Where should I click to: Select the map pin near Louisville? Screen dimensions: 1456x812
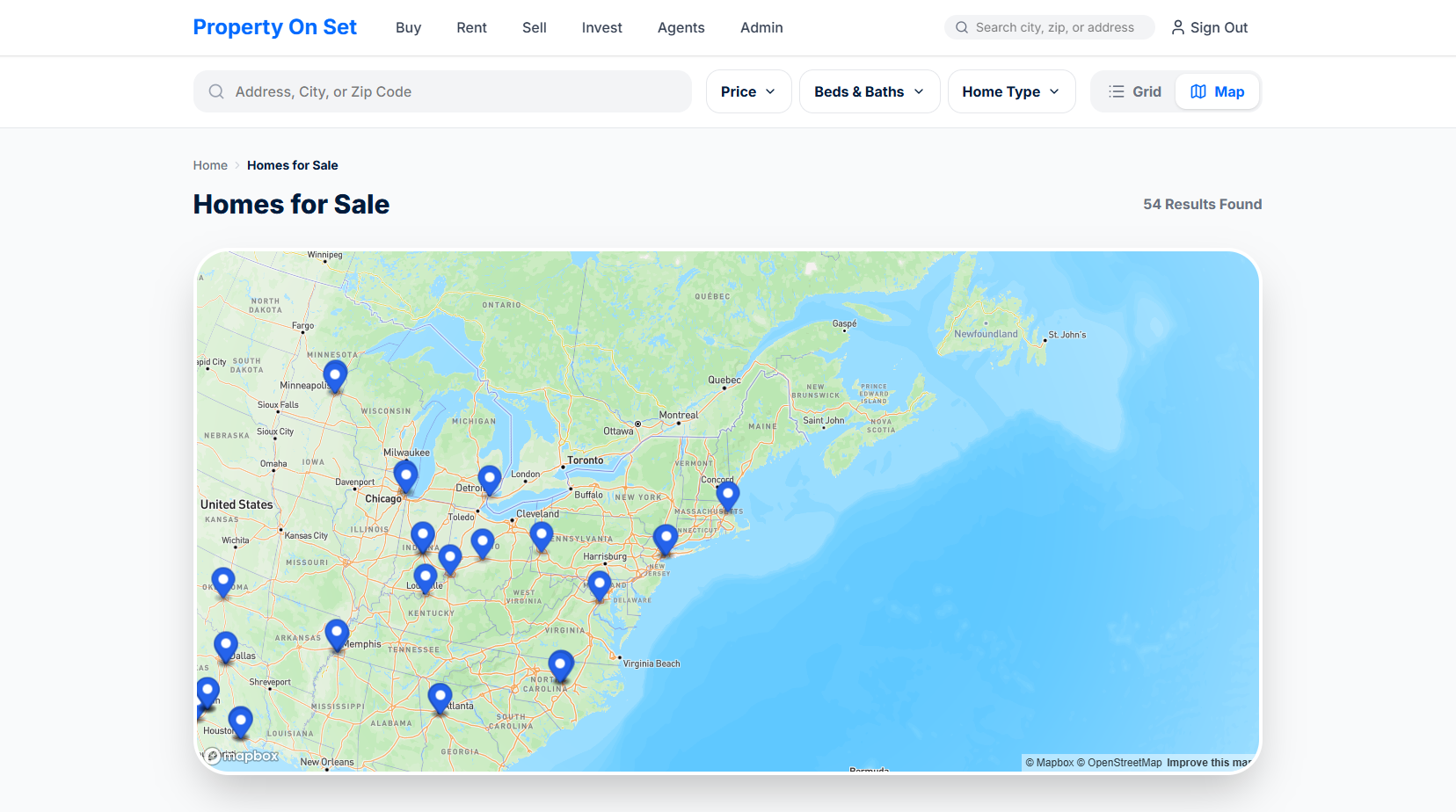[426, 579]
